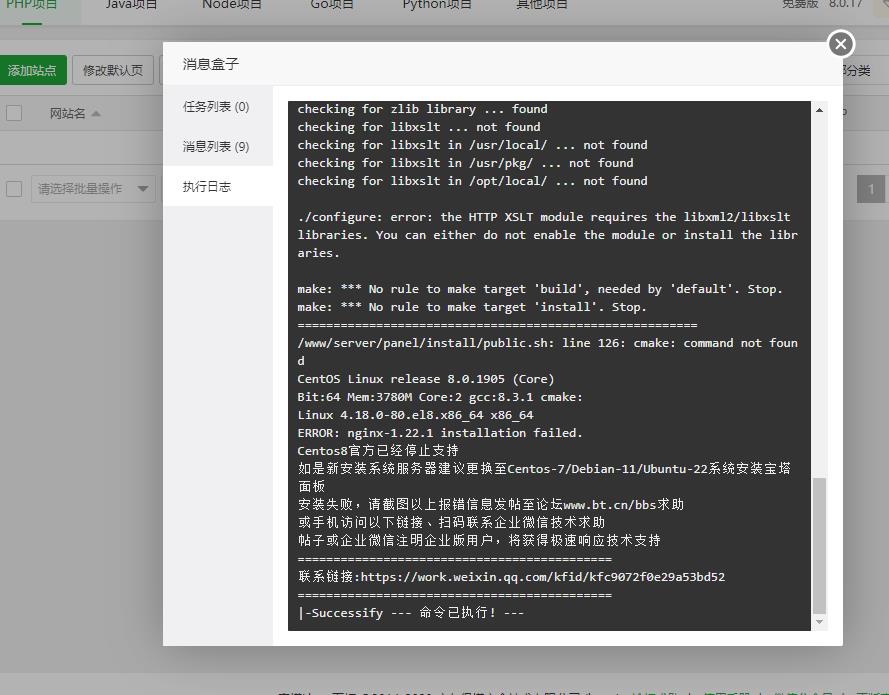Click the Successify 命令已执行 line

[411, 613]
